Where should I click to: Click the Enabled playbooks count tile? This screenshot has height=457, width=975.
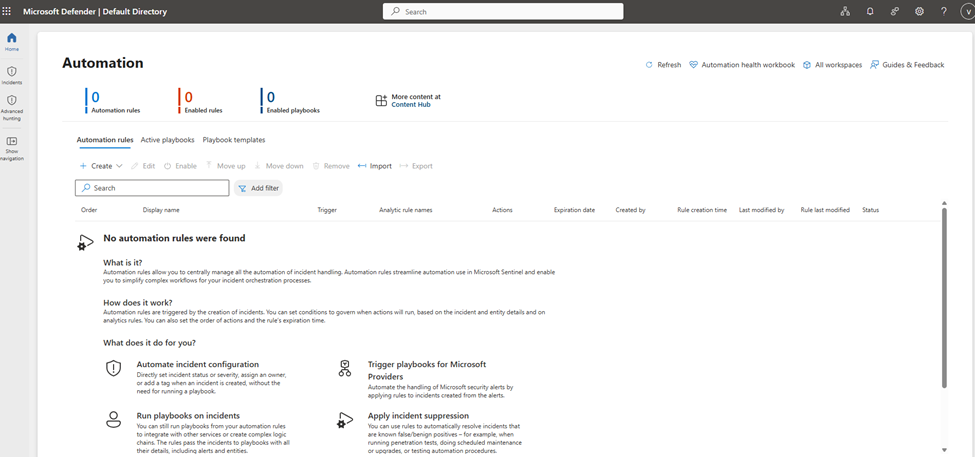(290, 101)
